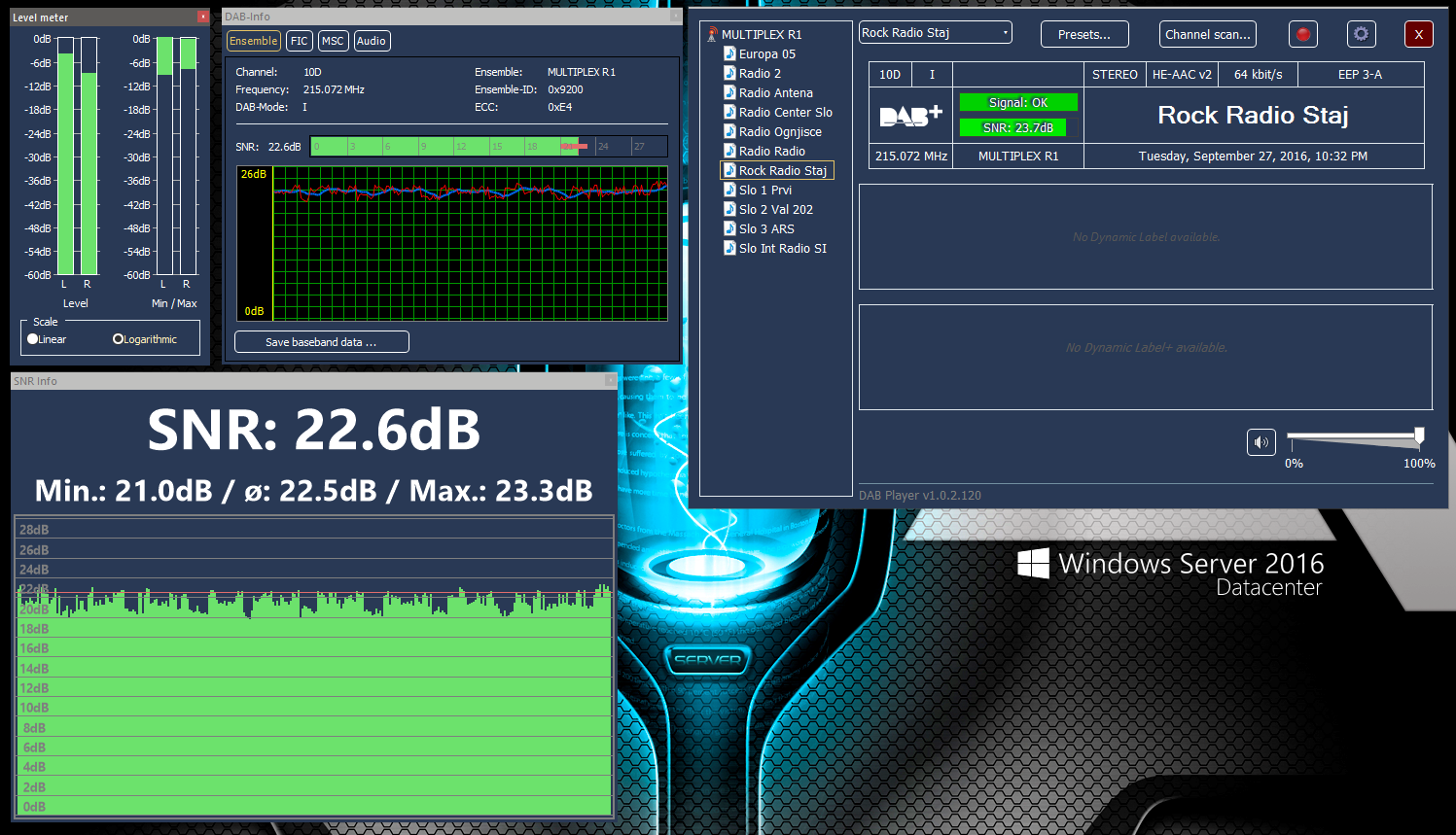Click the SNR spectrum graph in DAB-Info
Screen dimensions: 1456x835
[452, 243]
